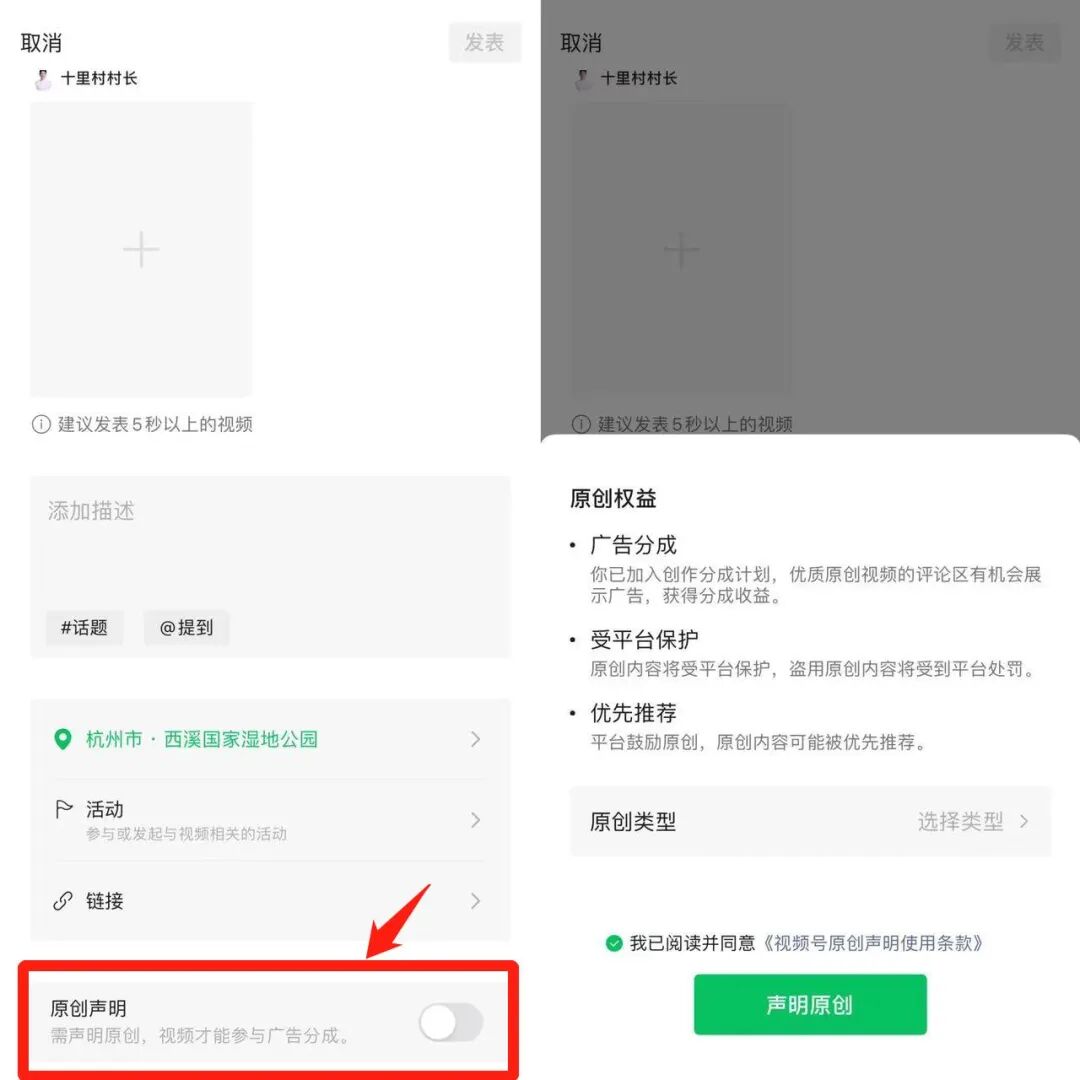Insert a #话题 tag

(84, 627)
